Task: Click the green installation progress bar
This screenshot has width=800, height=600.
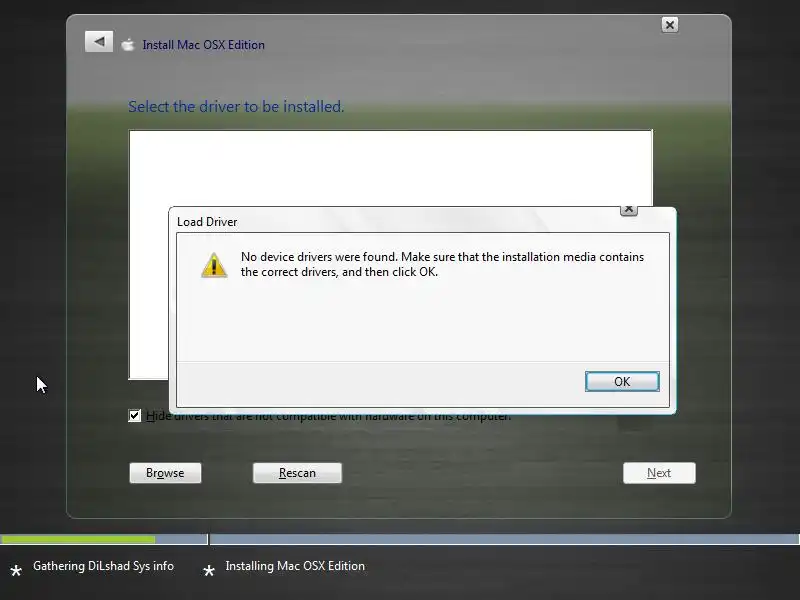Action: pyautogui.click(x=78, y=539)
